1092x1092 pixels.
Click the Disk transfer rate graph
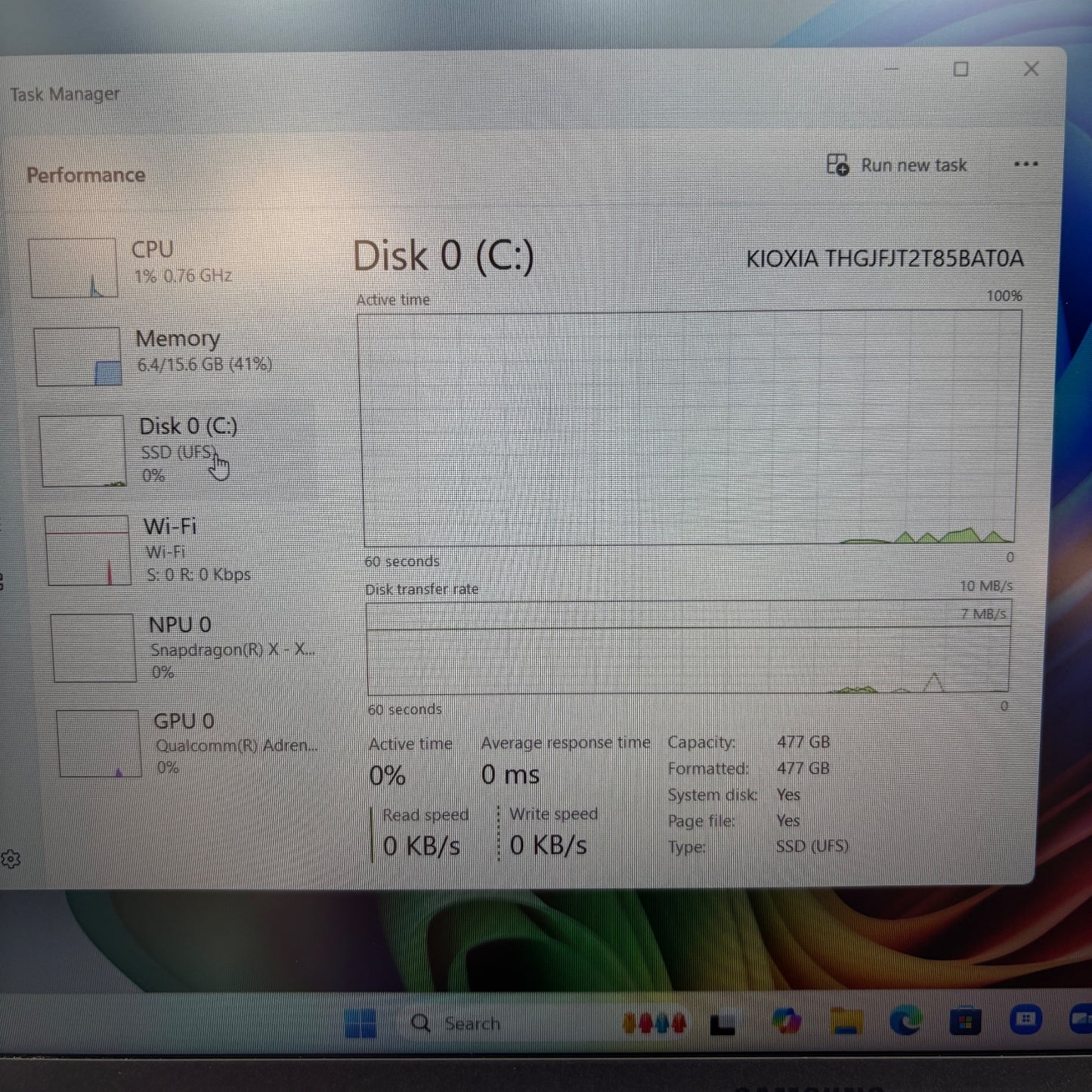click(688, 648)
